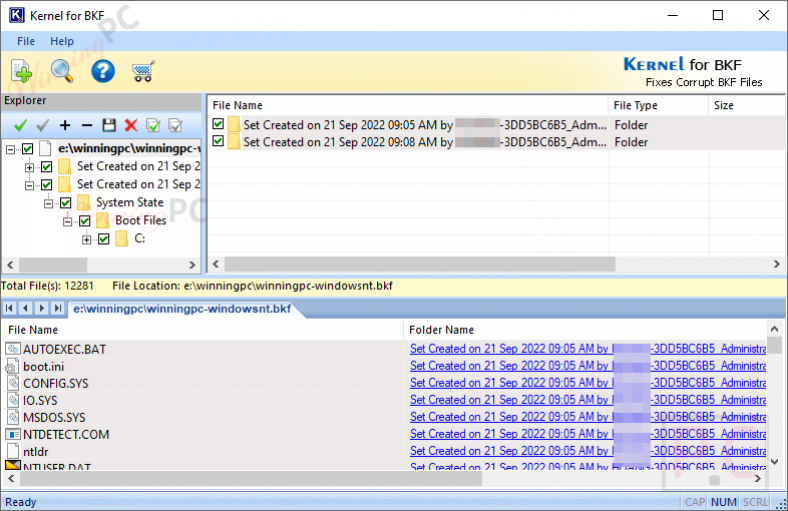Collapse the Boot Files node

tap(68, 222)
